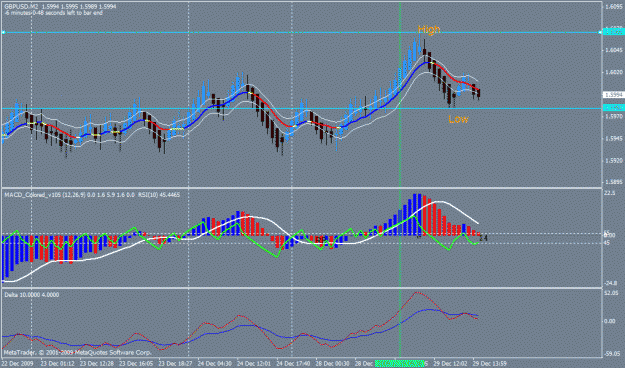Click the green highlighted date tag on time axis
The image size is (625, 368).
[x=400, y=364]
